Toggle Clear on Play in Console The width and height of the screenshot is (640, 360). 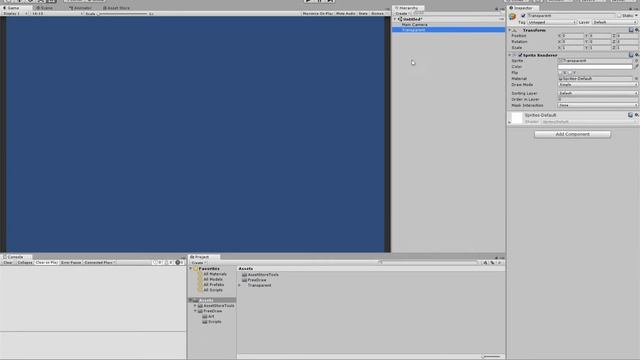click(47, 262)
